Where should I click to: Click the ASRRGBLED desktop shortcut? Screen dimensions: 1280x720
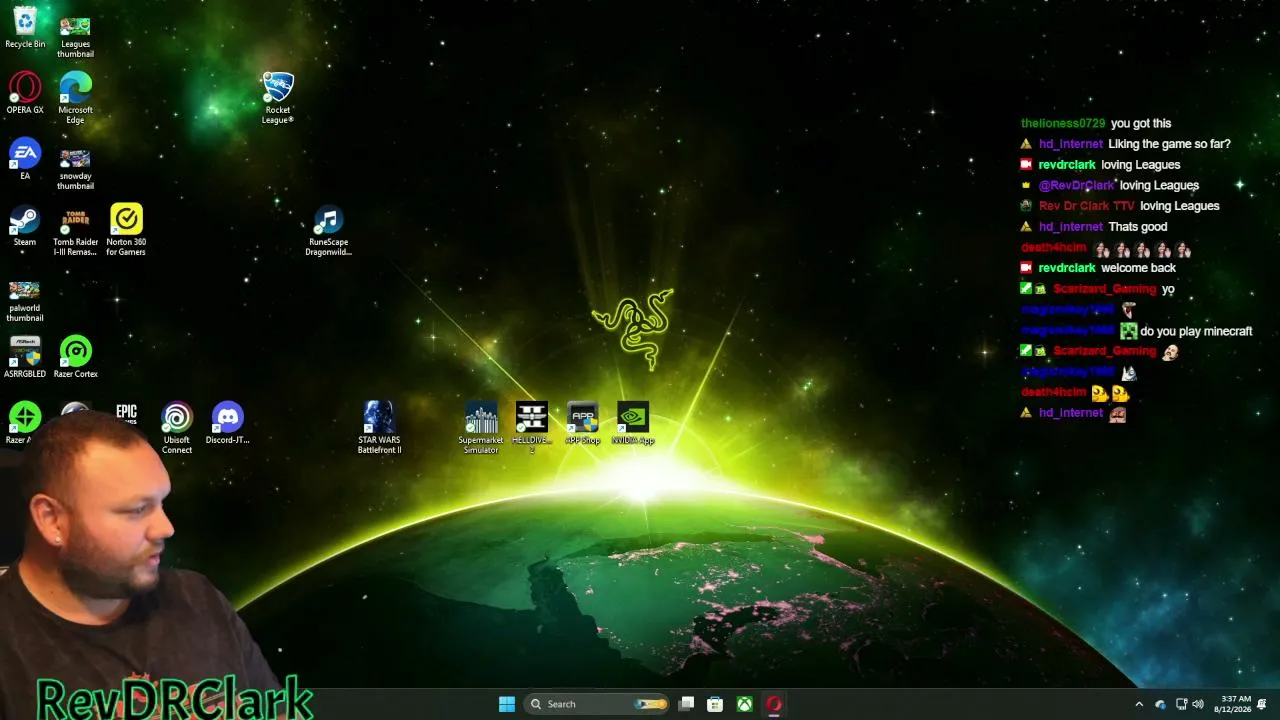tap(25, 357)
